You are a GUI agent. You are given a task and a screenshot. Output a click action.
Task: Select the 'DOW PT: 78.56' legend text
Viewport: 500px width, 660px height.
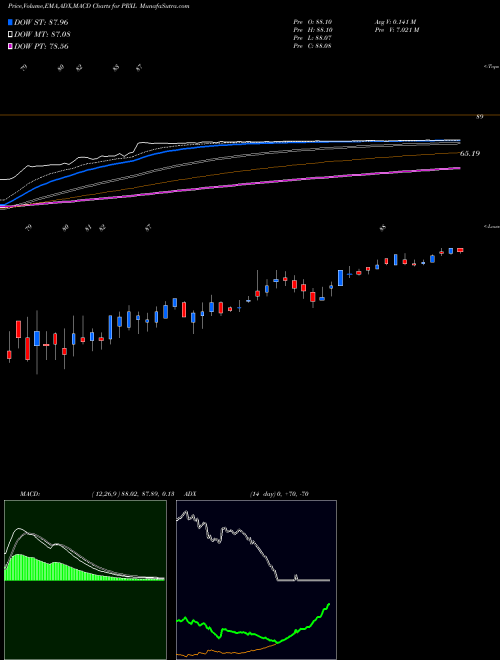click(x=41, y=46)
